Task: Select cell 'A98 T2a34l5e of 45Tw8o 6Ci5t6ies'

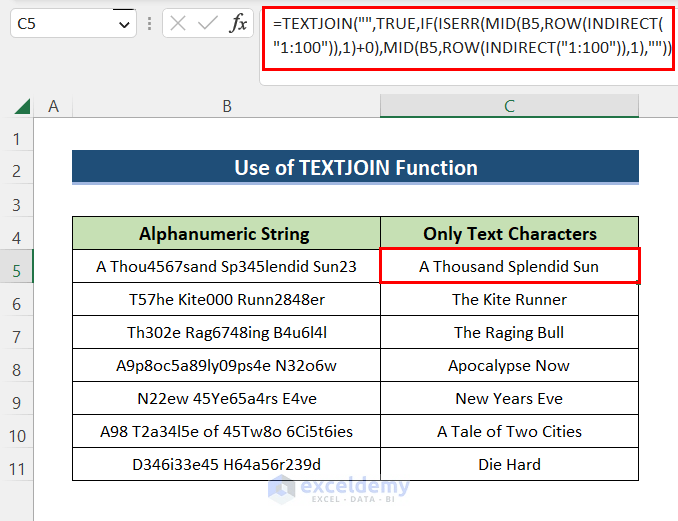Action: point(227,431)
